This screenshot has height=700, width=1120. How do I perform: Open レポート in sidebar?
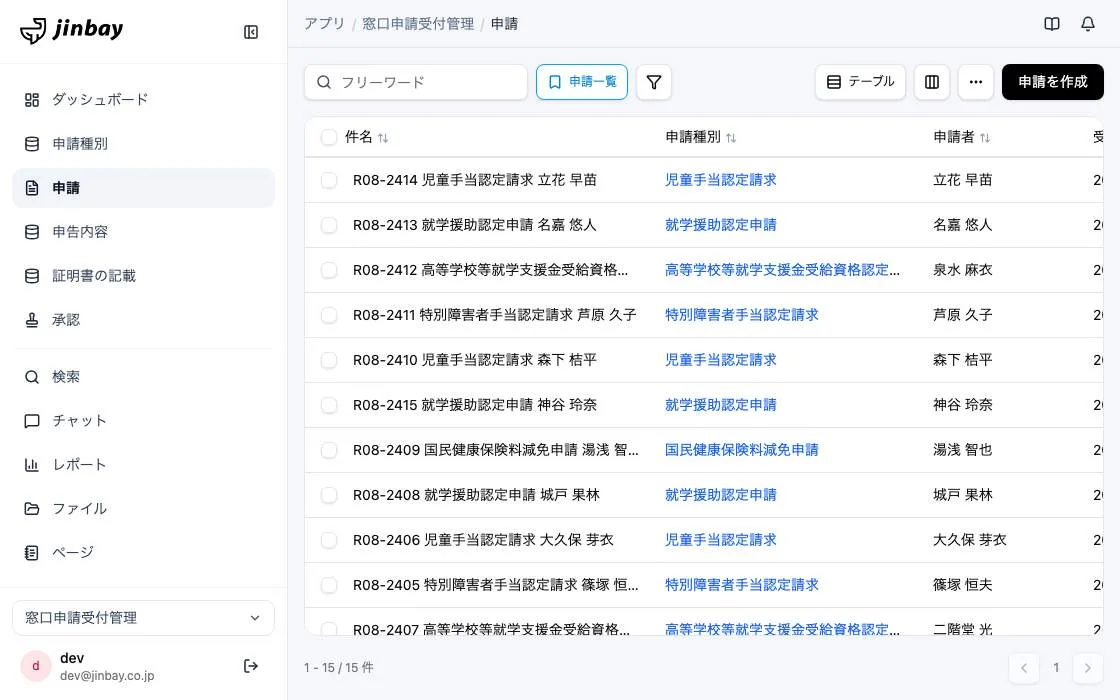(x=144, y=464)
